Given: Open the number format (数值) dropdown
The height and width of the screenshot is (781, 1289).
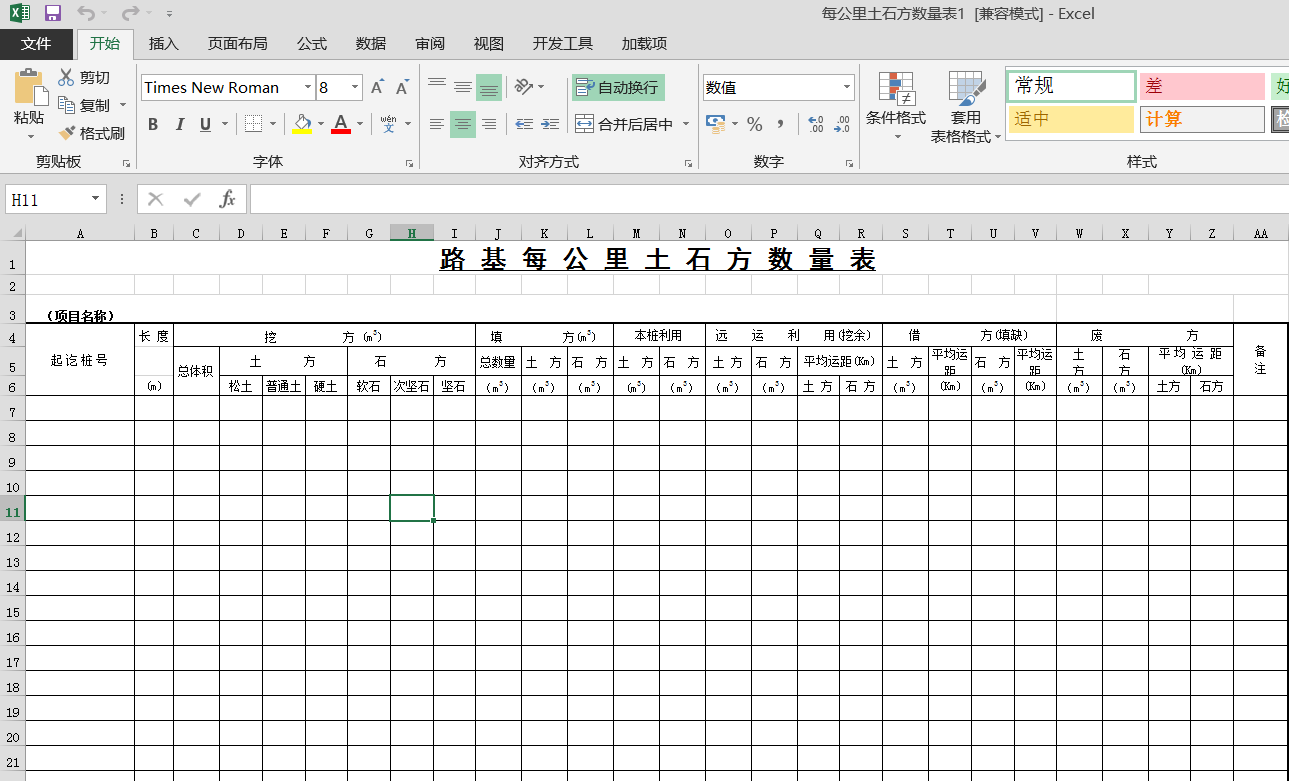Looking at the screenshot, I should pos(847,88).
